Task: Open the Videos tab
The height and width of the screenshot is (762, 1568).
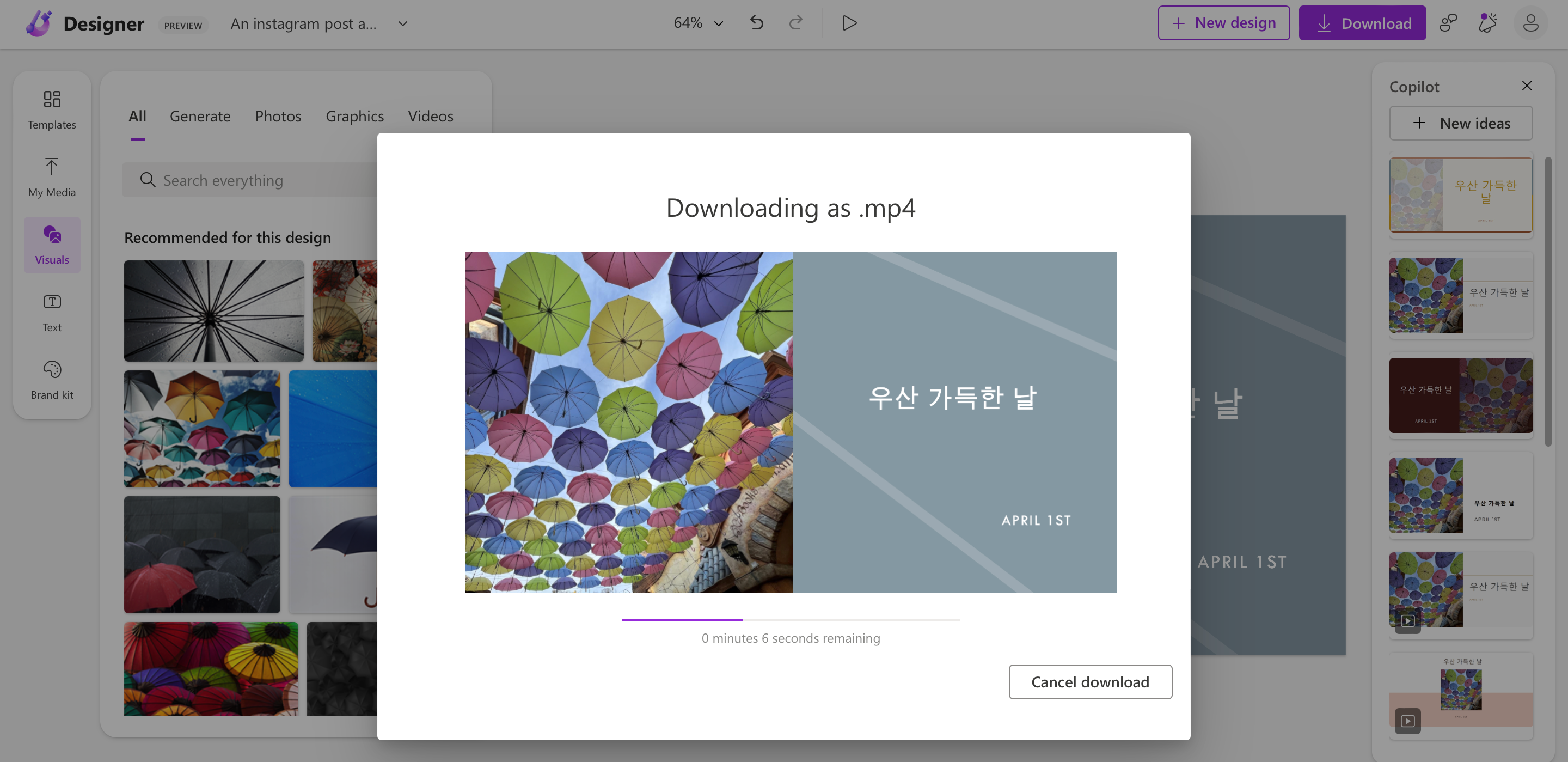Action: (430, 115)
